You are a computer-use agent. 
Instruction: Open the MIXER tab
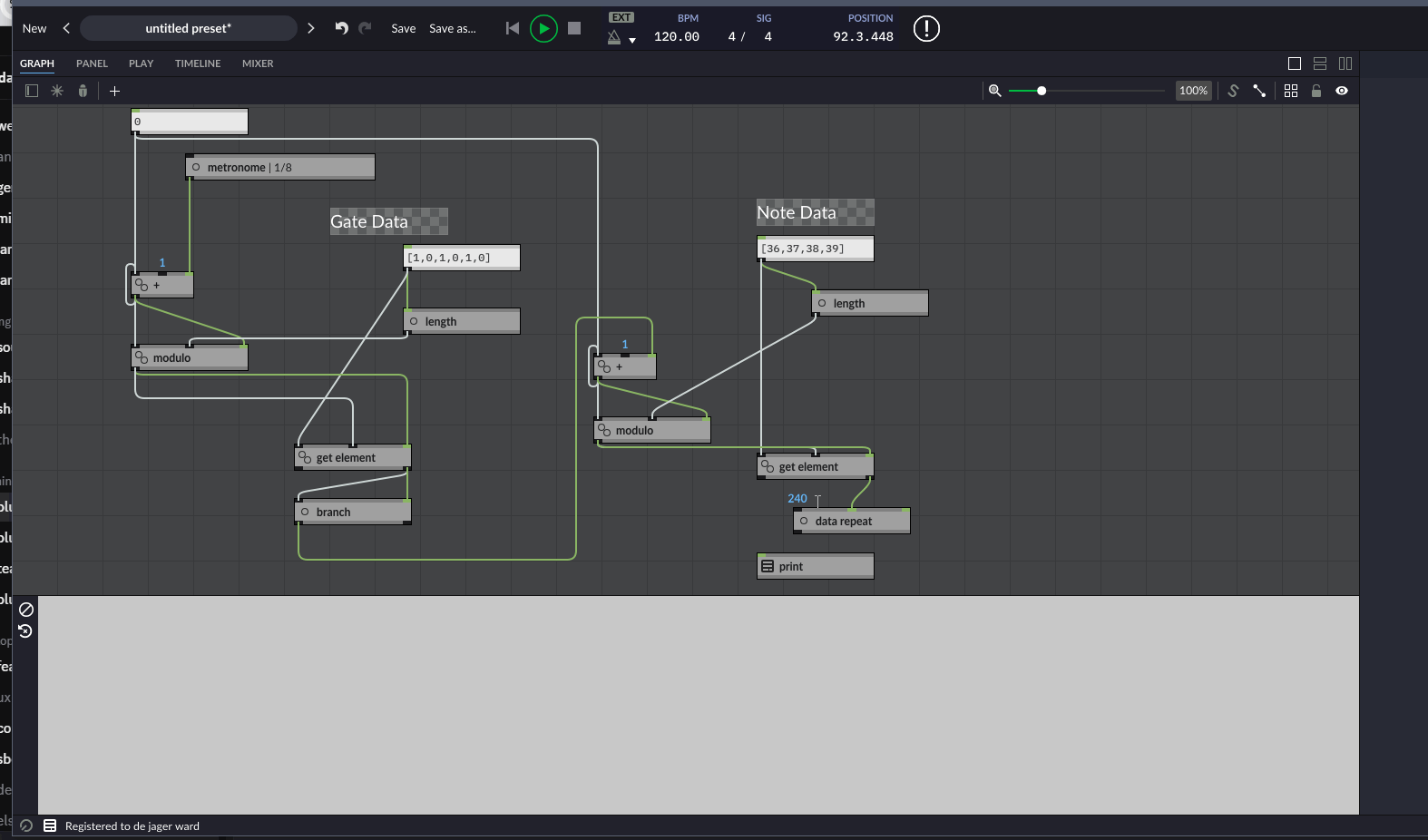click(258, 63)
